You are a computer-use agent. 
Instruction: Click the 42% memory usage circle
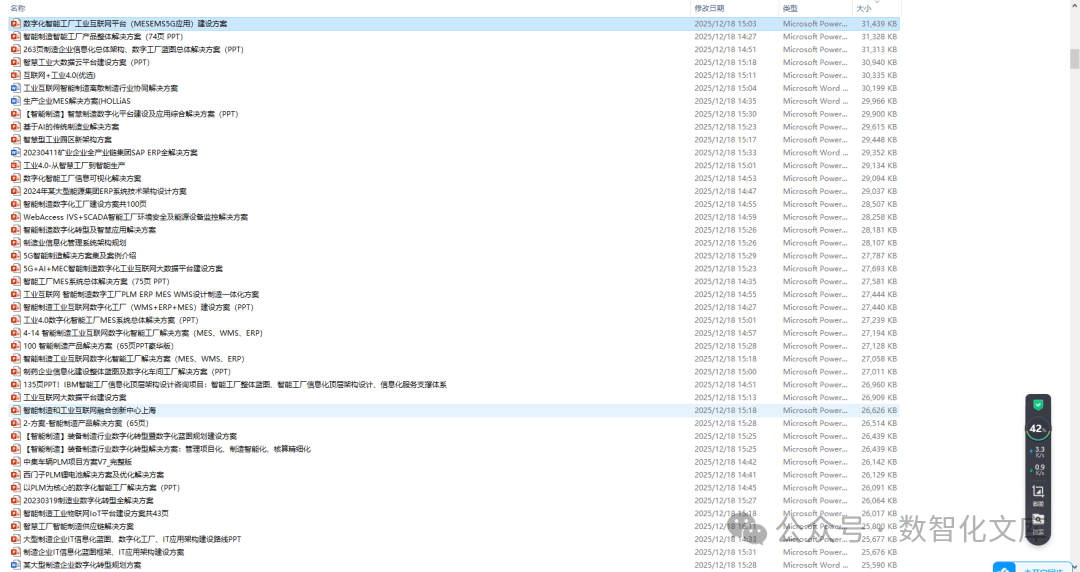[x=1037, y=429]
